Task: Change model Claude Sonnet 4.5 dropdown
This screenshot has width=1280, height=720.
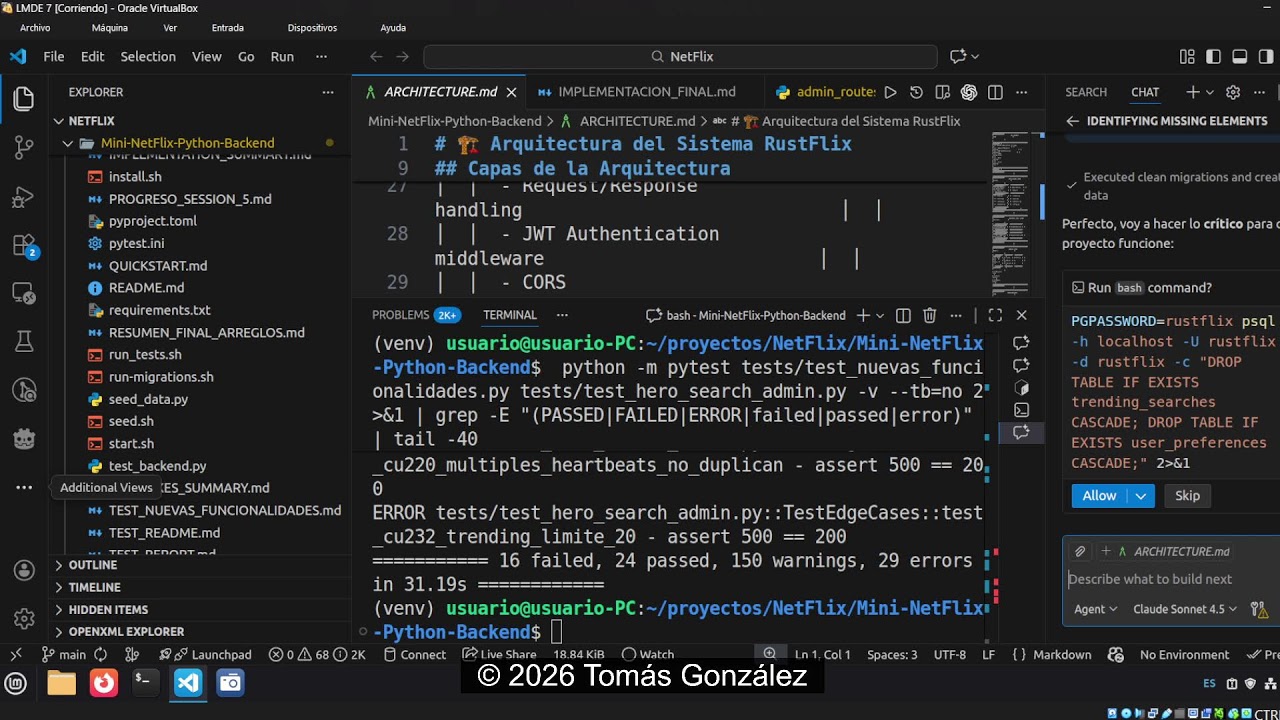Action: 1185,609
